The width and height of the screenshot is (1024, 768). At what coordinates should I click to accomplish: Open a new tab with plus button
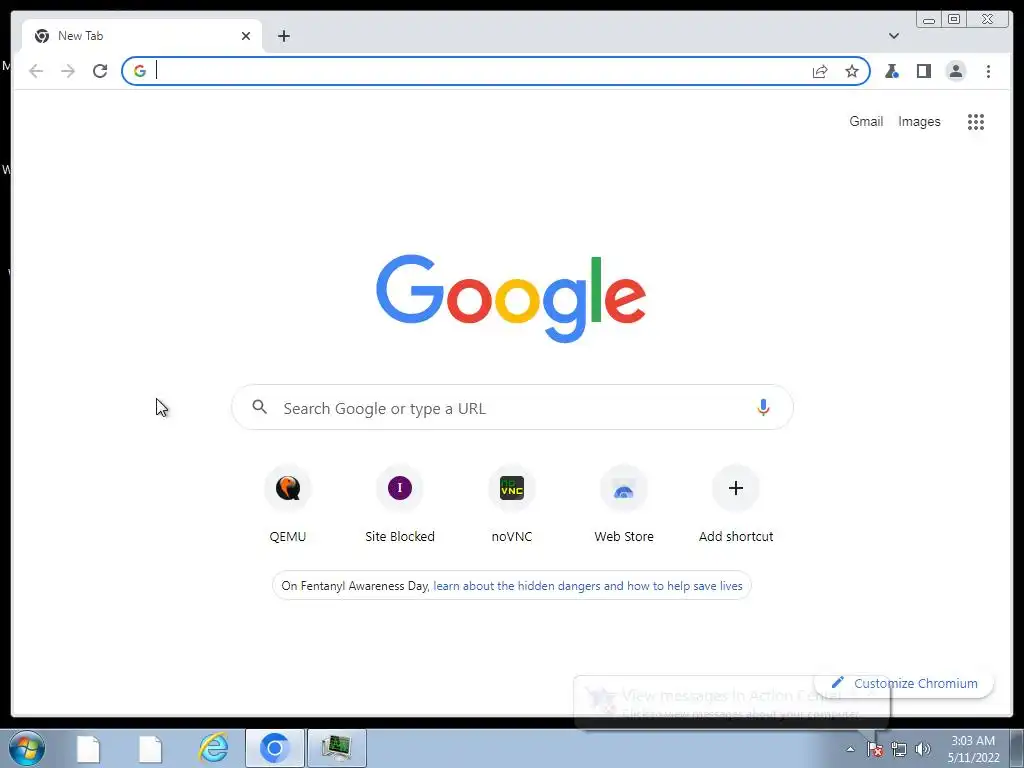tap(283, 36)
